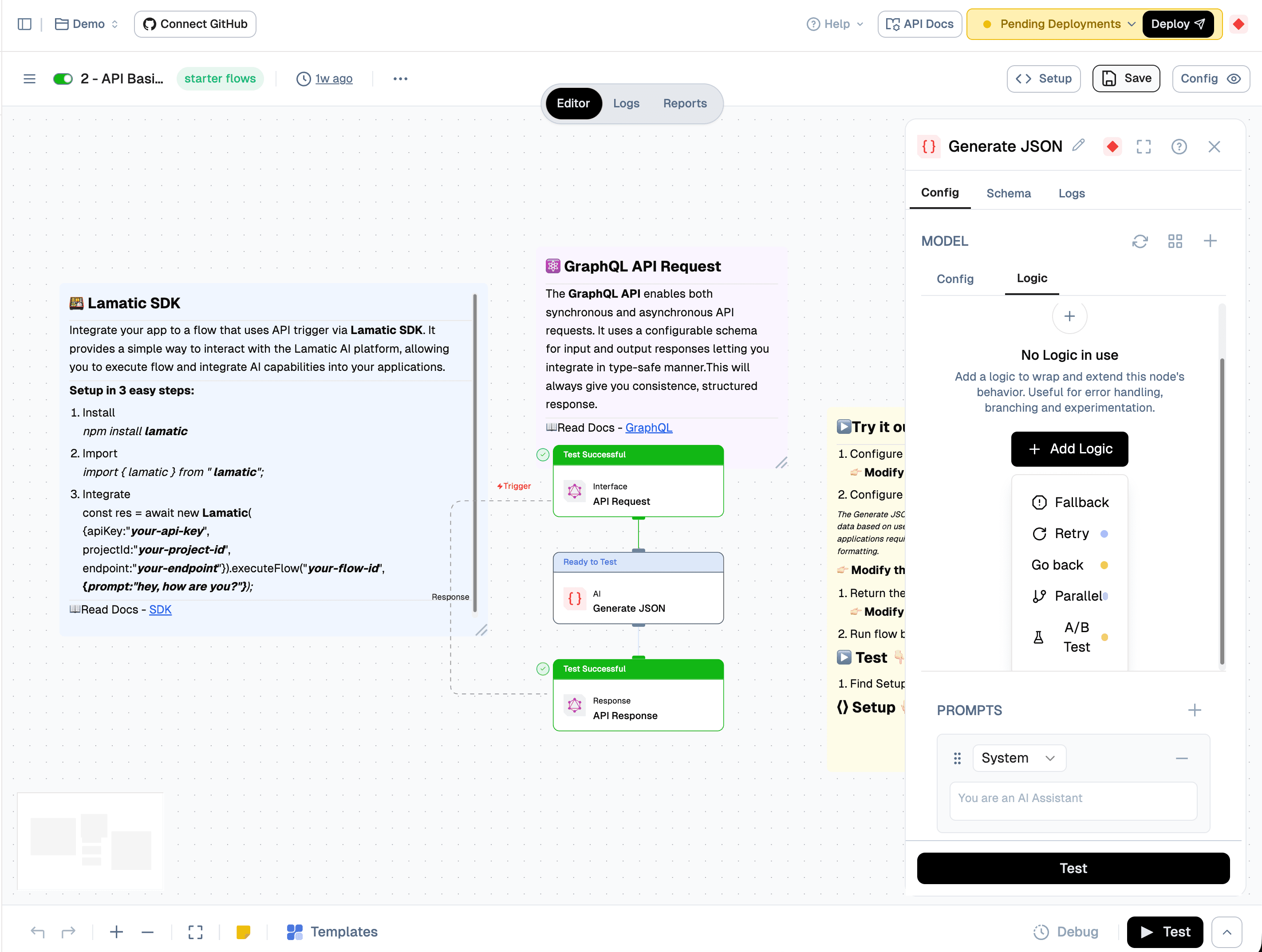
Task: Toggle the flow active switch off
Action: point(63,79)
